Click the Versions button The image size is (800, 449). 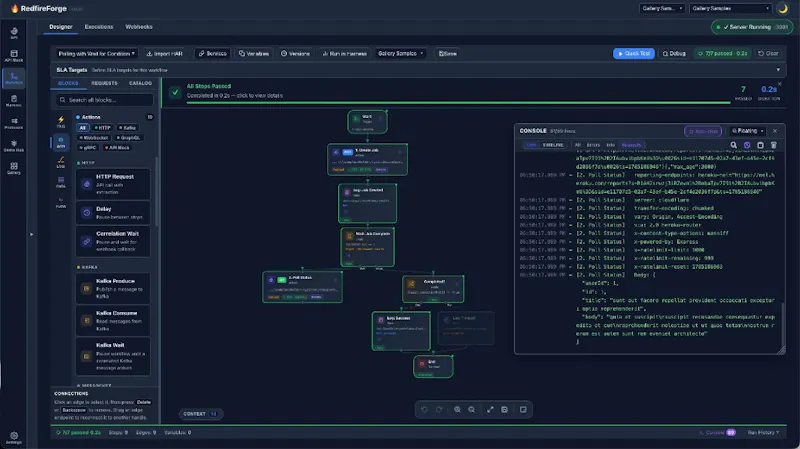coord(295,54)
